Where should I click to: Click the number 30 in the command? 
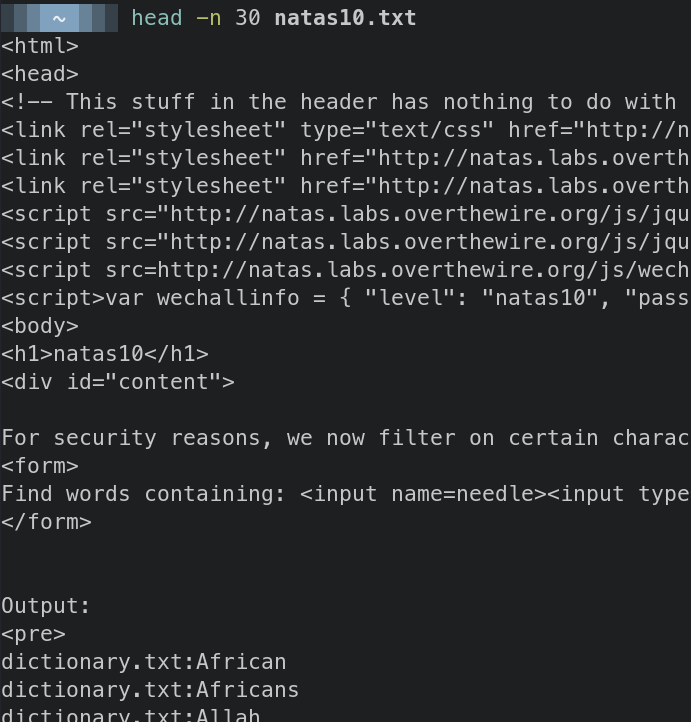click(247, 18)
